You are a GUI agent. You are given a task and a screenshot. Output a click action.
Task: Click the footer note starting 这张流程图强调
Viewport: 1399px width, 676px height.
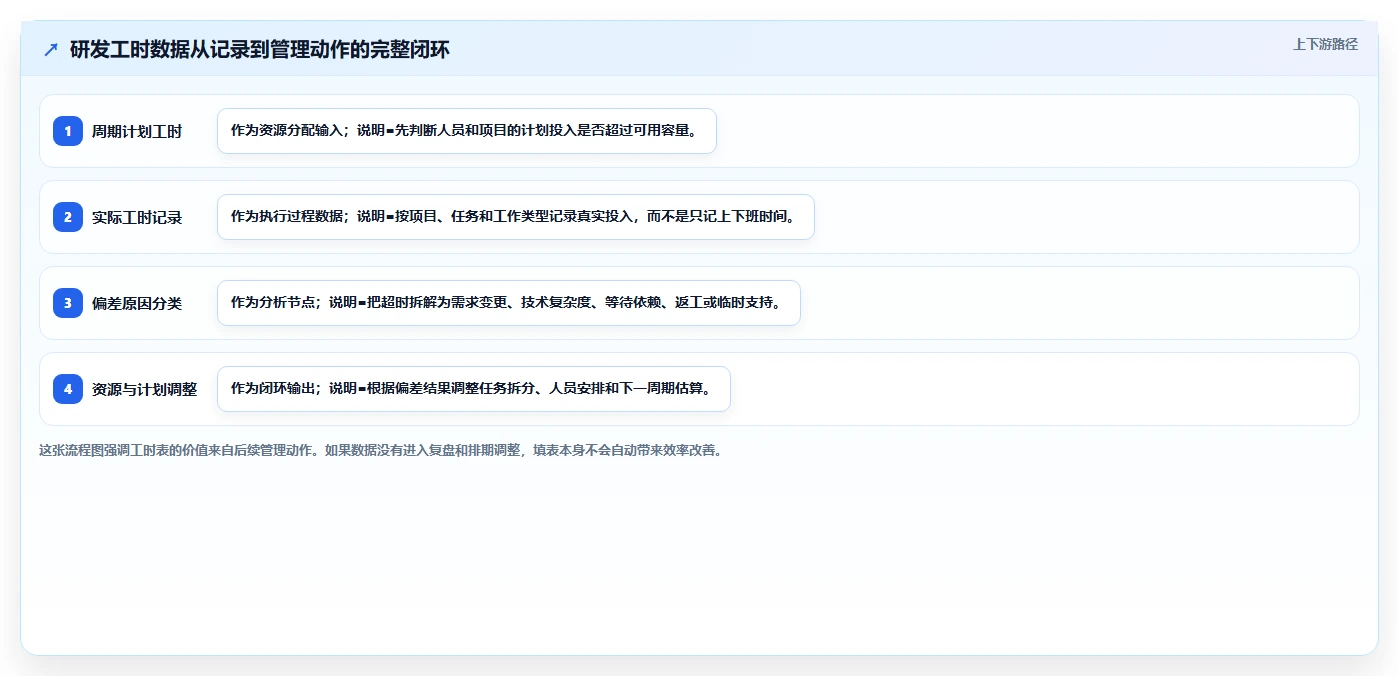pyautogui.click(x=381, y=450)
